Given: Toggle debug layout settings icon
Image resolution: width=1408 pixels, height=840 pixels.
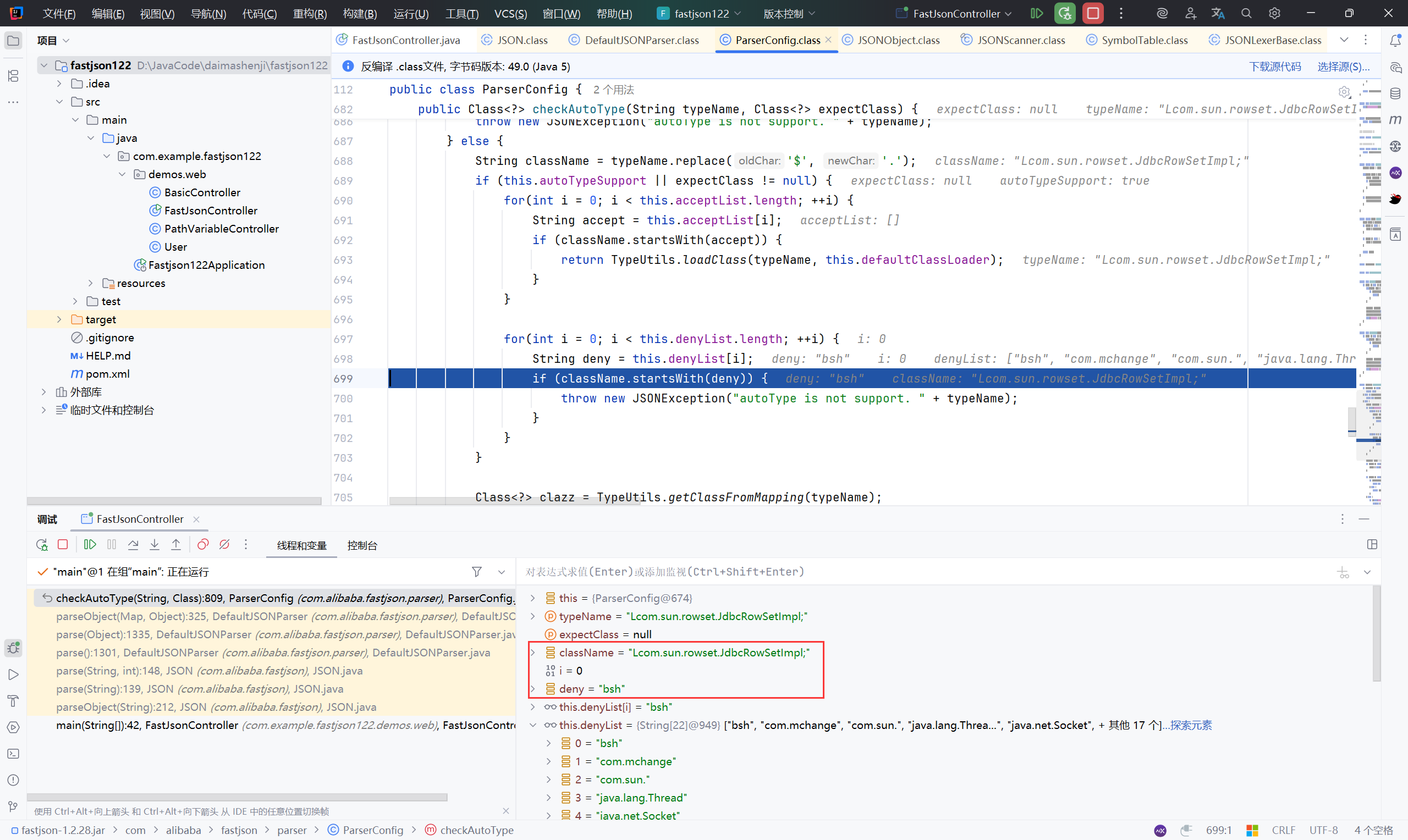Looking at the screenshot, I should [1372, 545].
